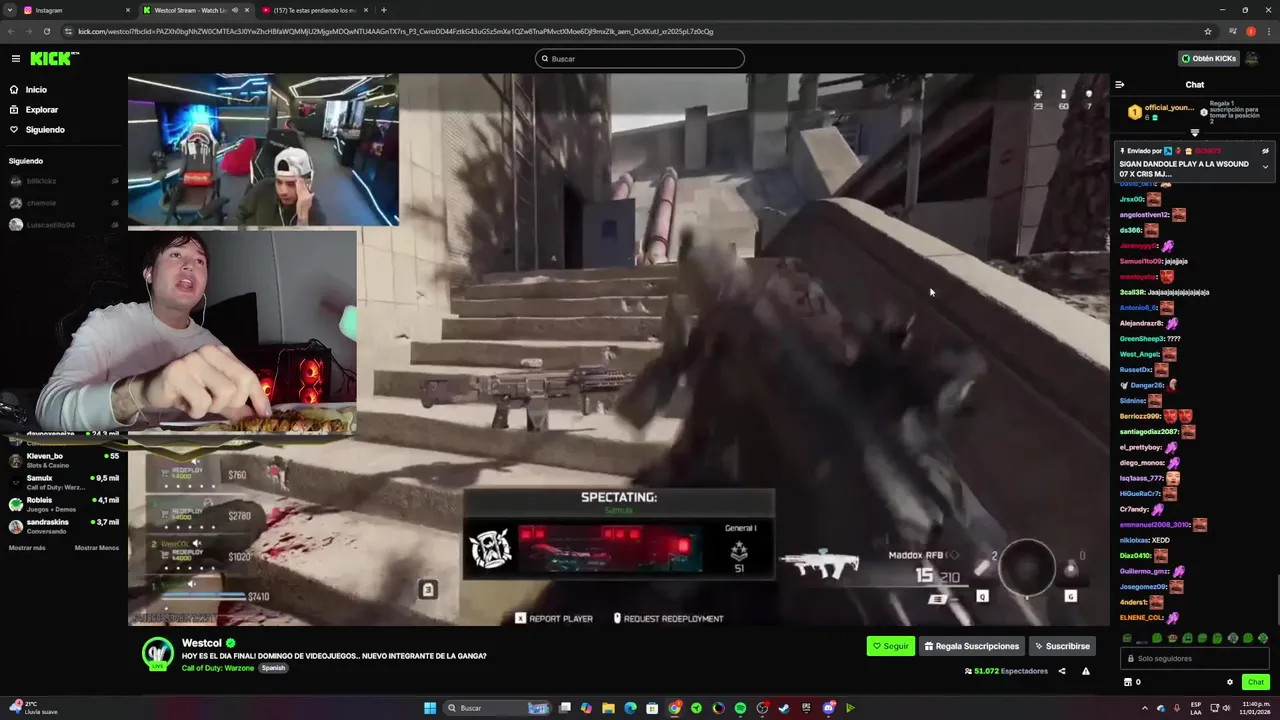Image resolution: width=1280 pixels, height=720 pixels.
Task: Open Discord from taskbar
Action: [x=828, y=708]
